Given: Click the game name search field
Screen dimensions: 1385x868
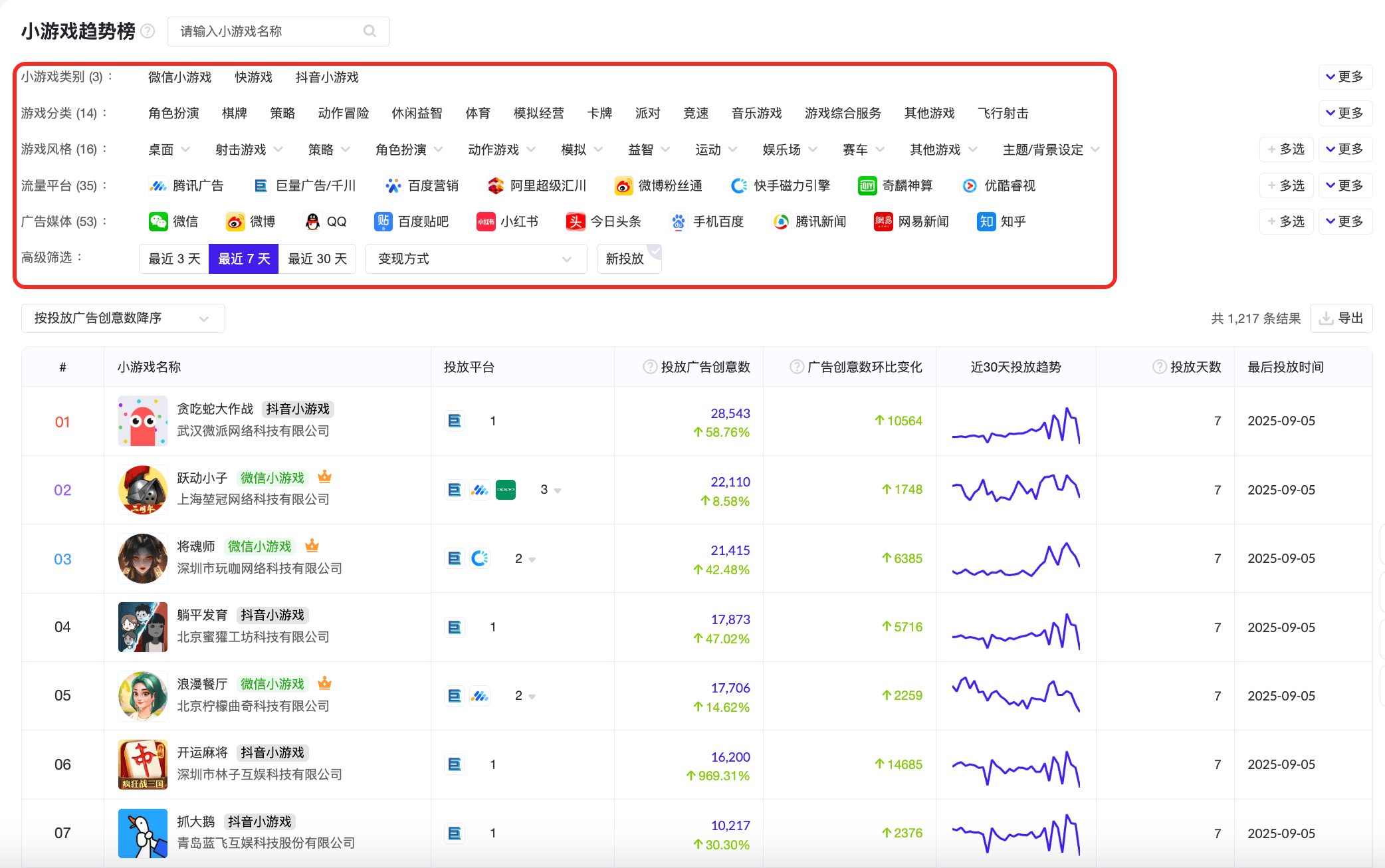Looking at the screenshot, I should pos(266,31).
